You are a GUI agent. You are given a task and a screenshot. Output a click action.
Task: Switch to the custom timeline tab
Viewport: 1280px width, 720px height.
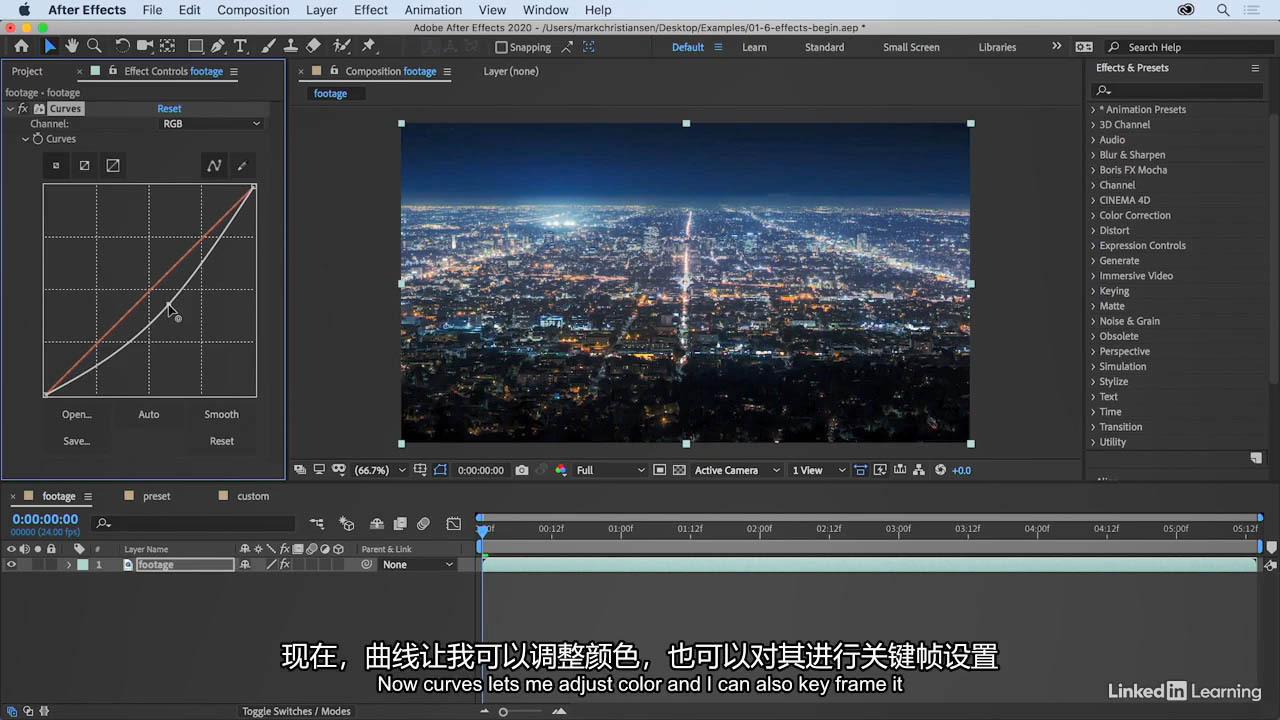tap(253, 496)
